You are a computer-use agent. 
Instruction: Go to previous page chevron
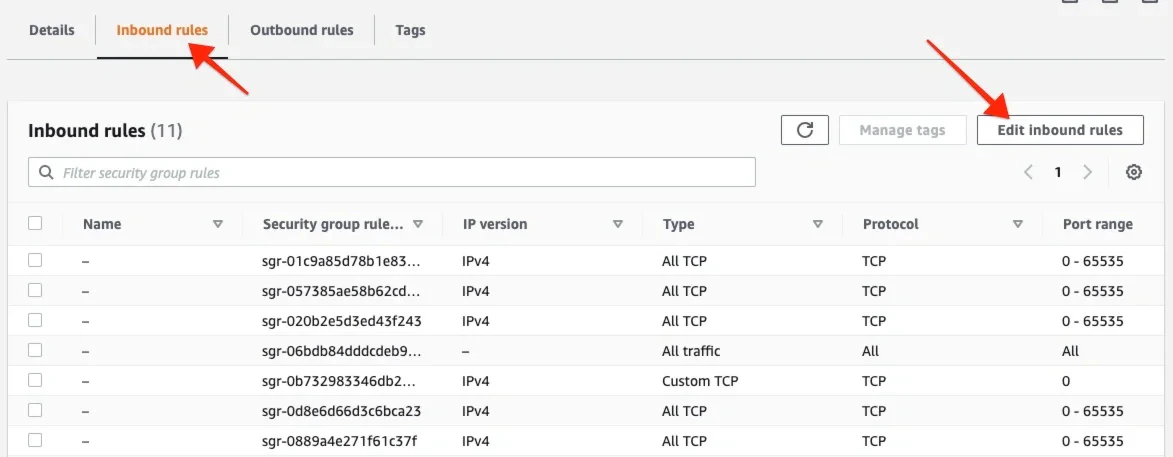(x=1029, y=172)
